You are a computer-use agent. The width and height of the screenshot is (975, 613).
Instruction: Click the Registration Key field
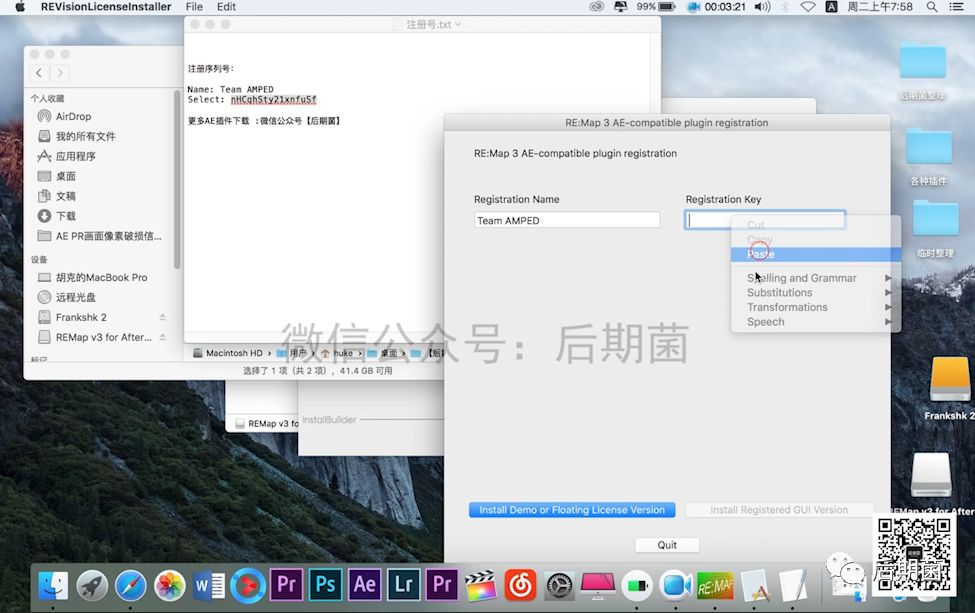(765, 219)
